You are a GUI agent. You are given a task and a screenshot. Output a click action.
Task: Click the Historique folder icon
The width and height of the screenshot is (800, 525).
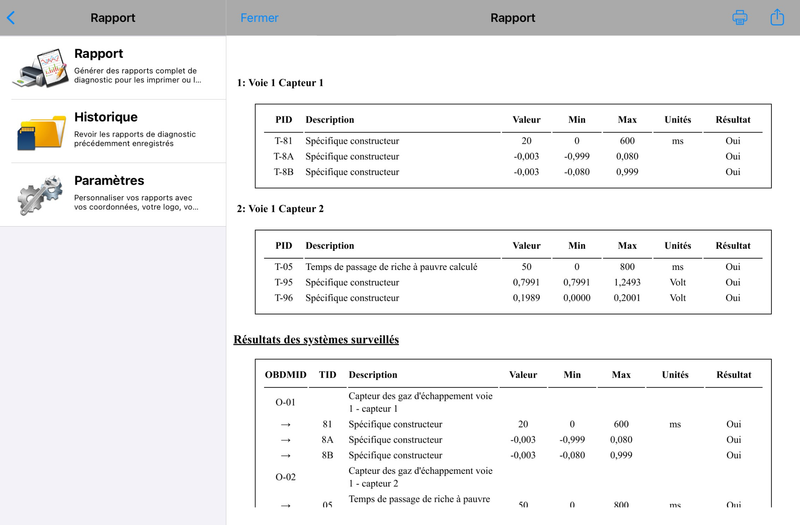click(41, 131)
